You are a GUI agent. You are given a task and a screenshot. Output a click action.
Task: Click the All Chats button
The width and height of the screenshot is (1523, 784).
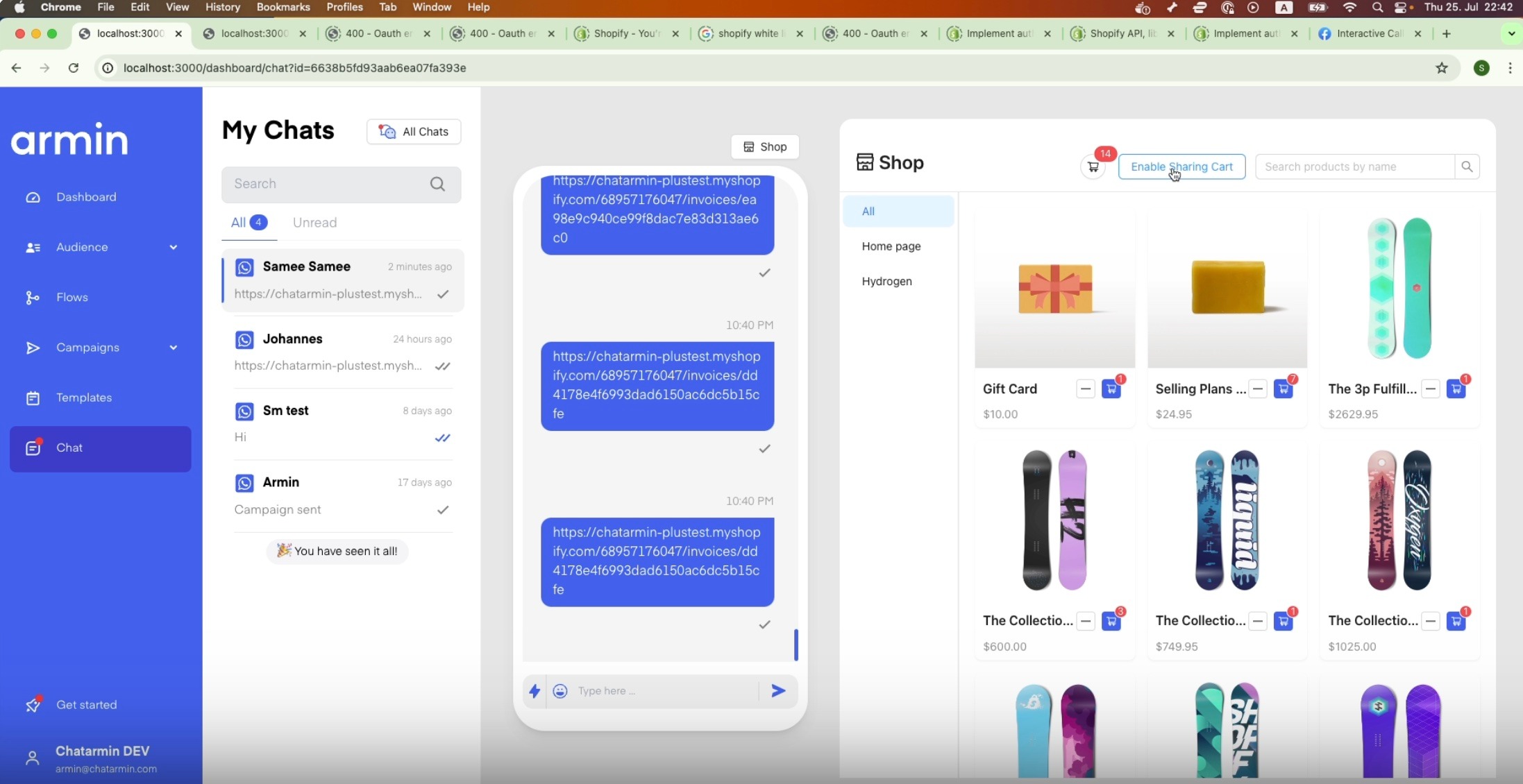pyautogui.click(x=414, y=132)
